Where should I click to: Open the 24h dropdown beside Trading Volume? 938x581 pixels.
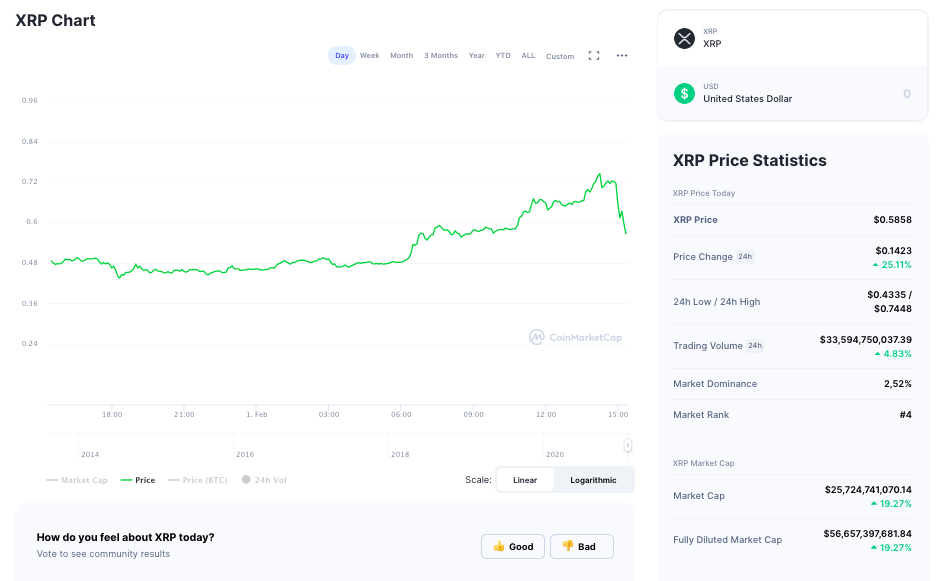[755, 346]
